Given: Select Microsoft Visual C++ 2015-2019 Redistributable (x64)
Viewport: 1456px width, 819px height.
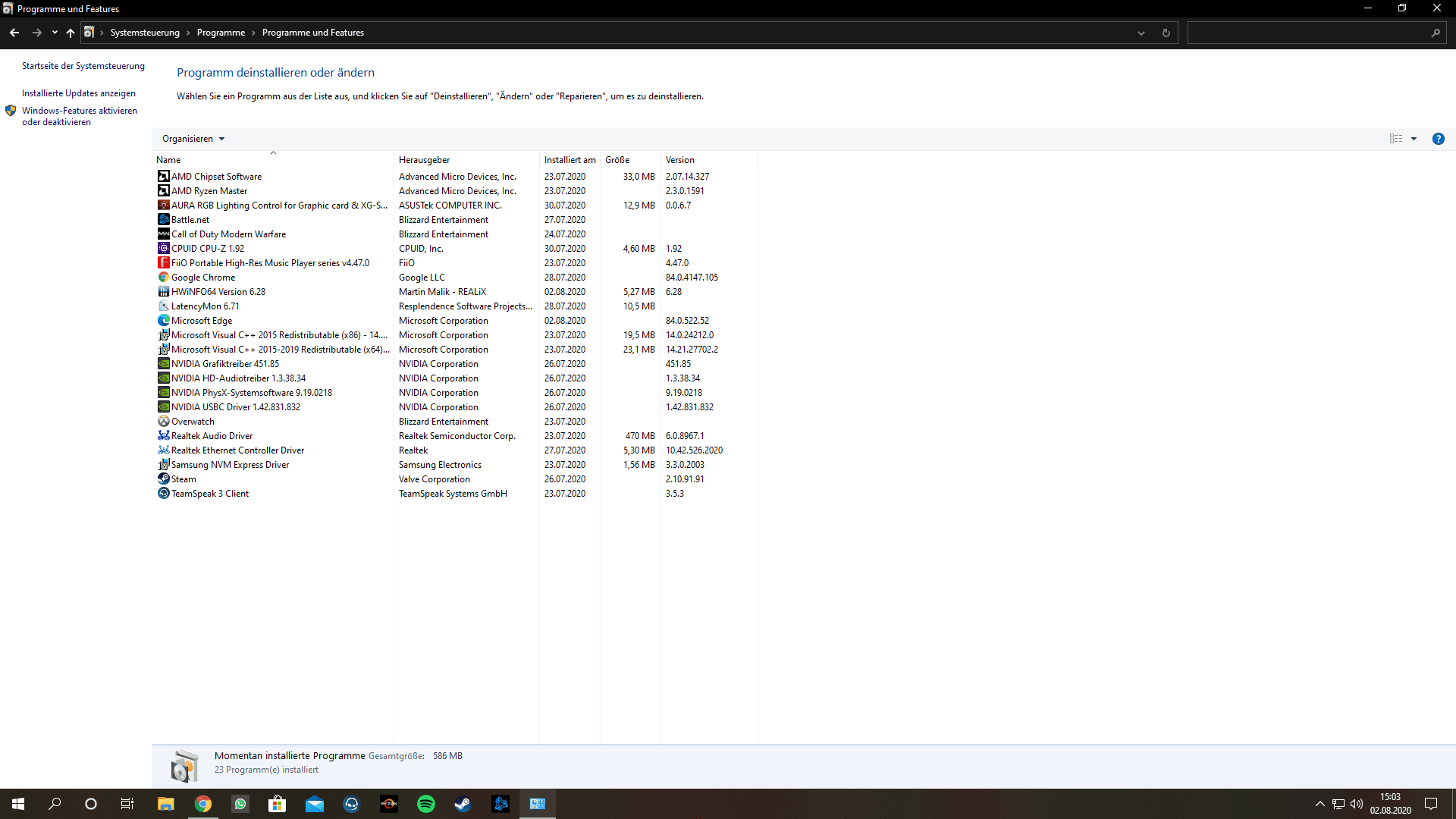Looking at the screenshot, I should (x=455, y=350).
